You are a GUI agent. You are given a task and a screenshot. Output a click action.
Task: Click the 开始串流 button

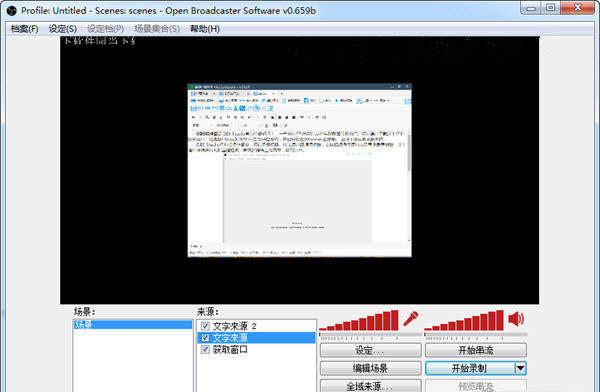pyautogui.click(x=476, y=350)
